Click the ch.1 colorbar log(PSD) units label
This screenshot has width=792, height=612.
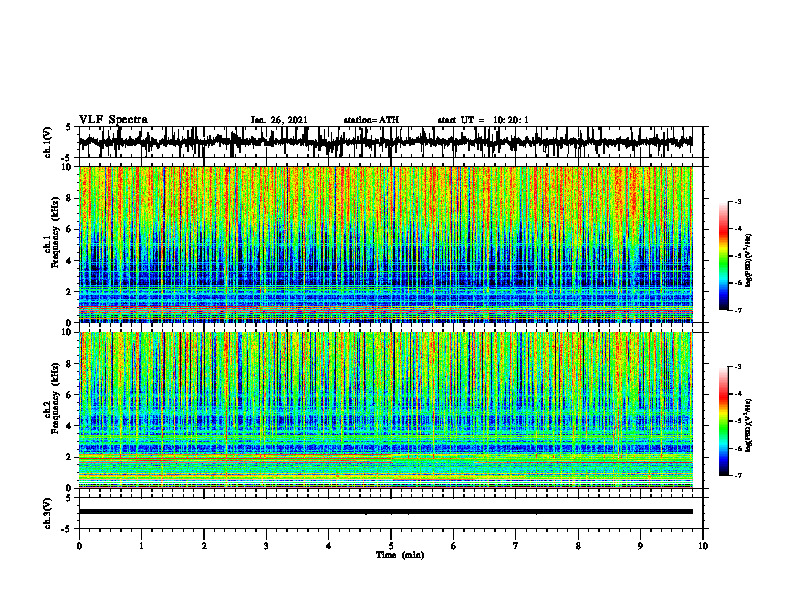click(749, 261)
